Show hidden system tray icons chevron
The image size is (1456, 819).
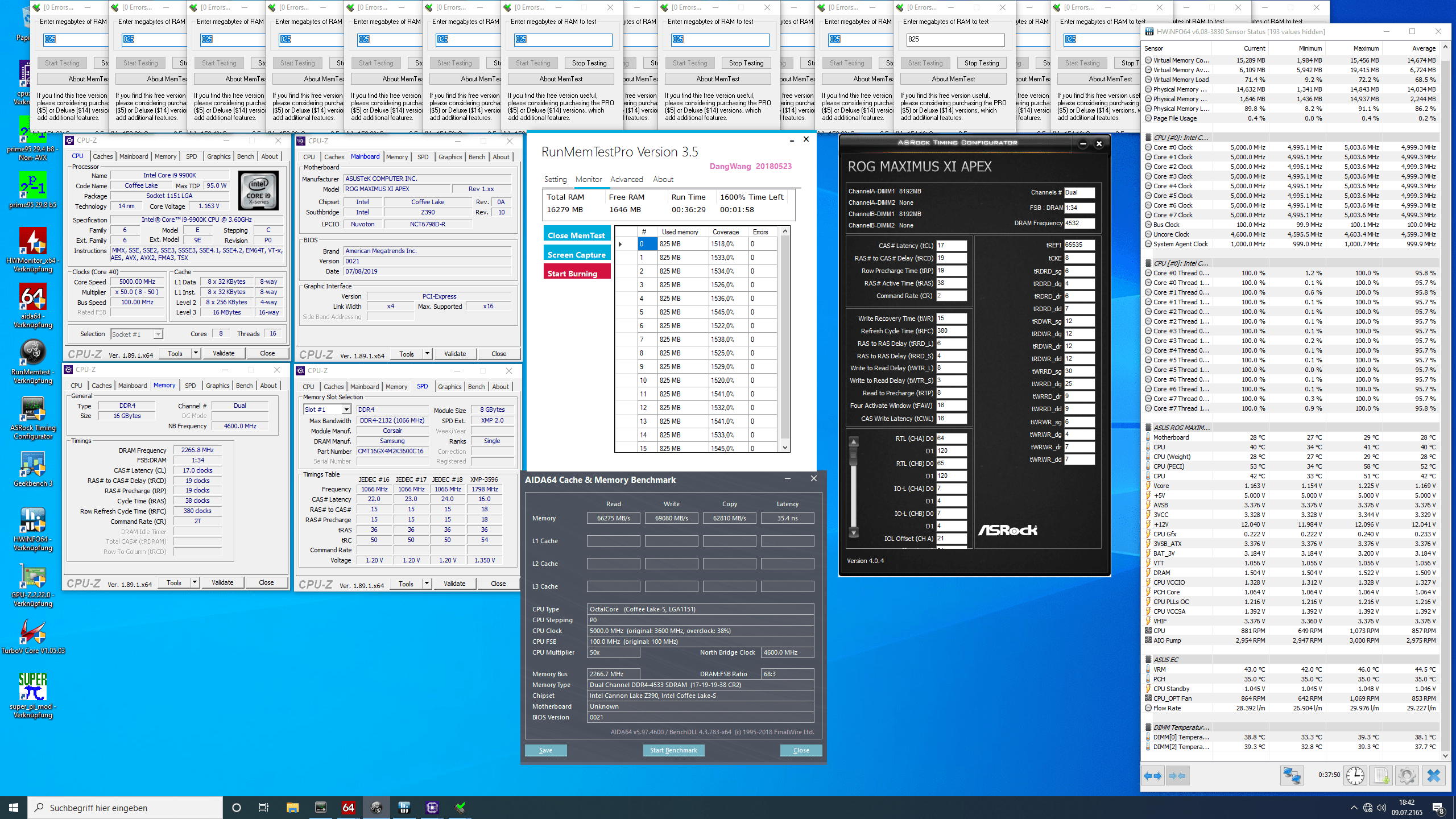(1354, 808)
